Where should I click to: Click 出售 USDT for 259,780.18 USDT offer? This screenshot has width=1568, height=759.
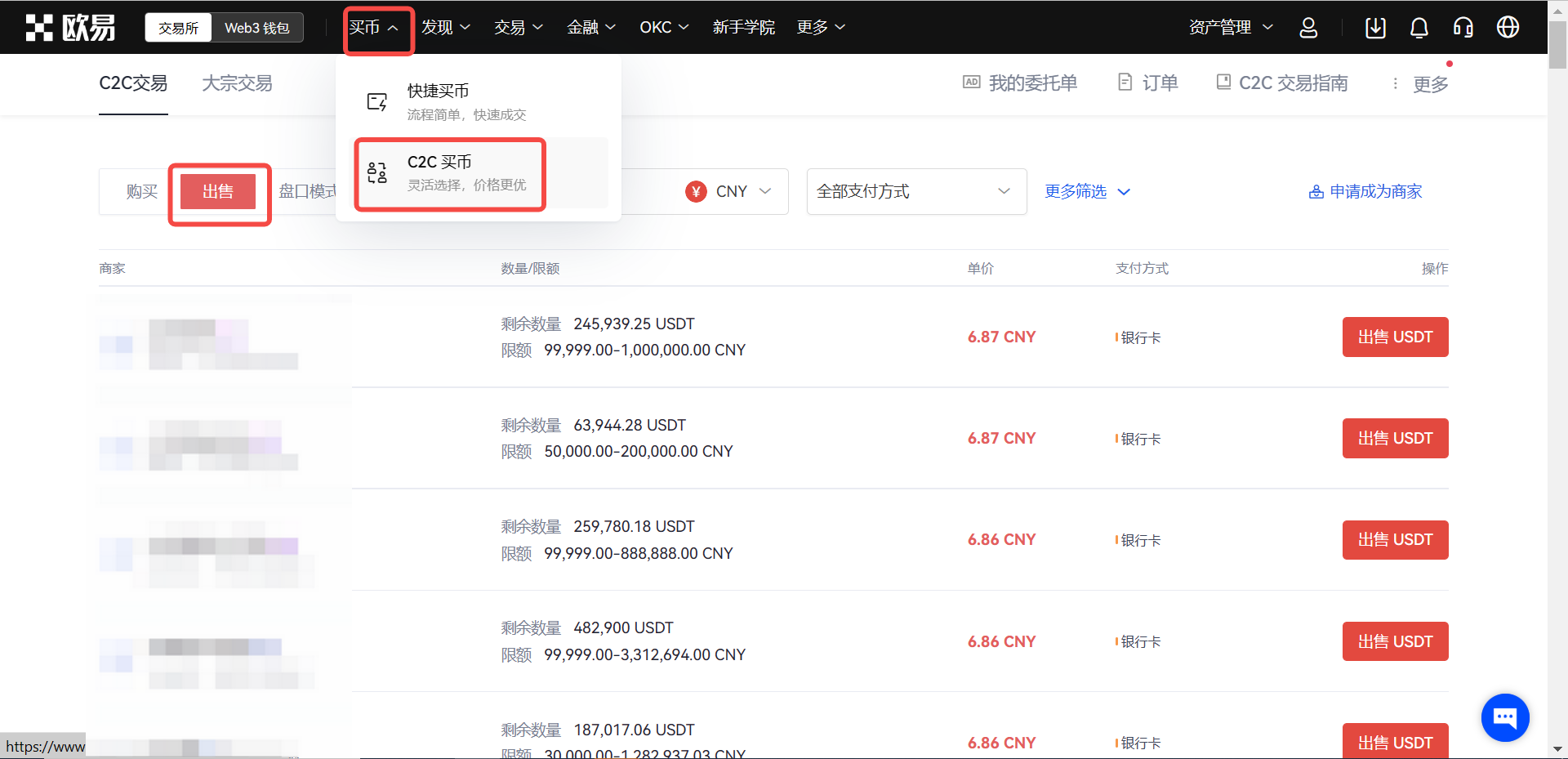pyautogui.click(x=1395, y=539)
